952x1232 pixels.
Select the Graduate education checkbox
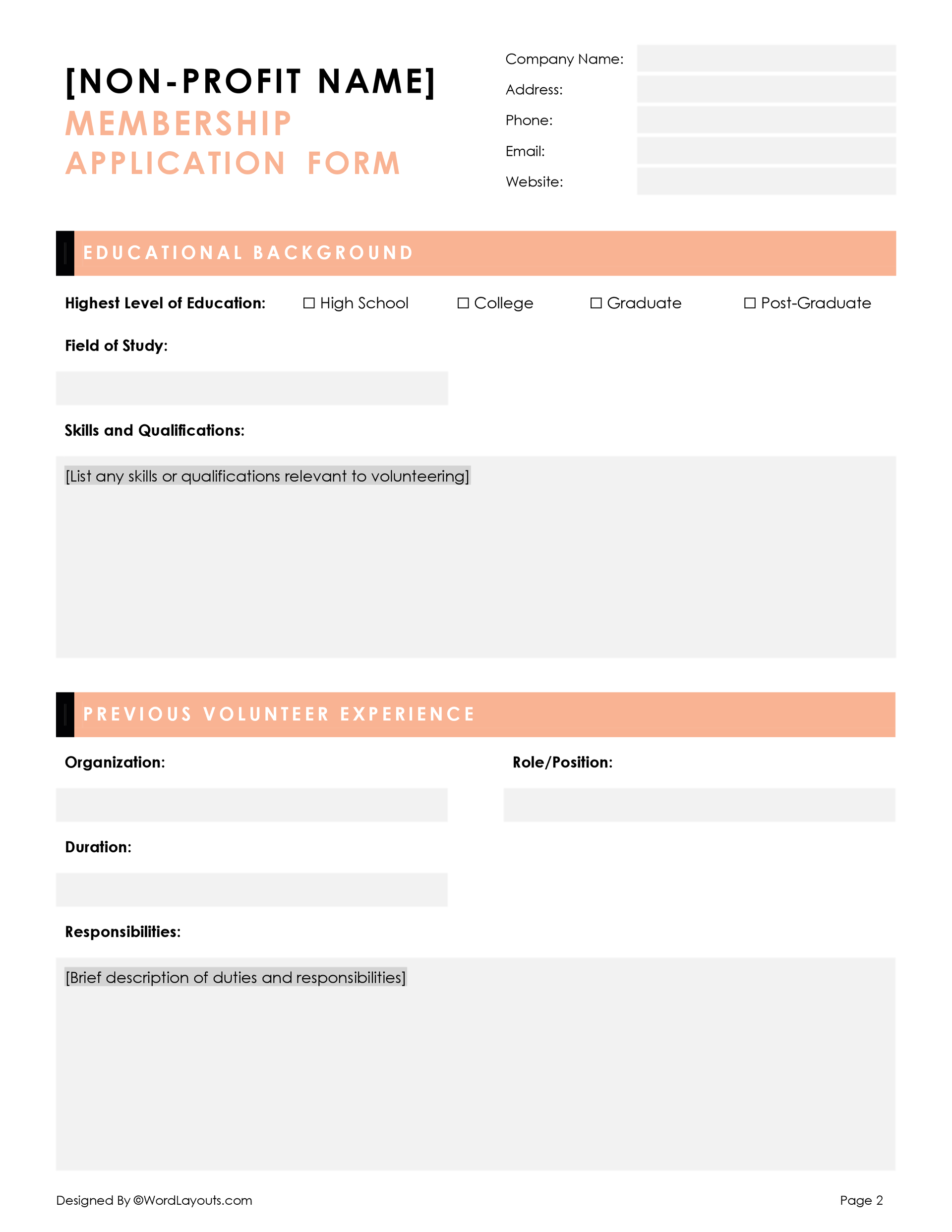tap(596, 303)
